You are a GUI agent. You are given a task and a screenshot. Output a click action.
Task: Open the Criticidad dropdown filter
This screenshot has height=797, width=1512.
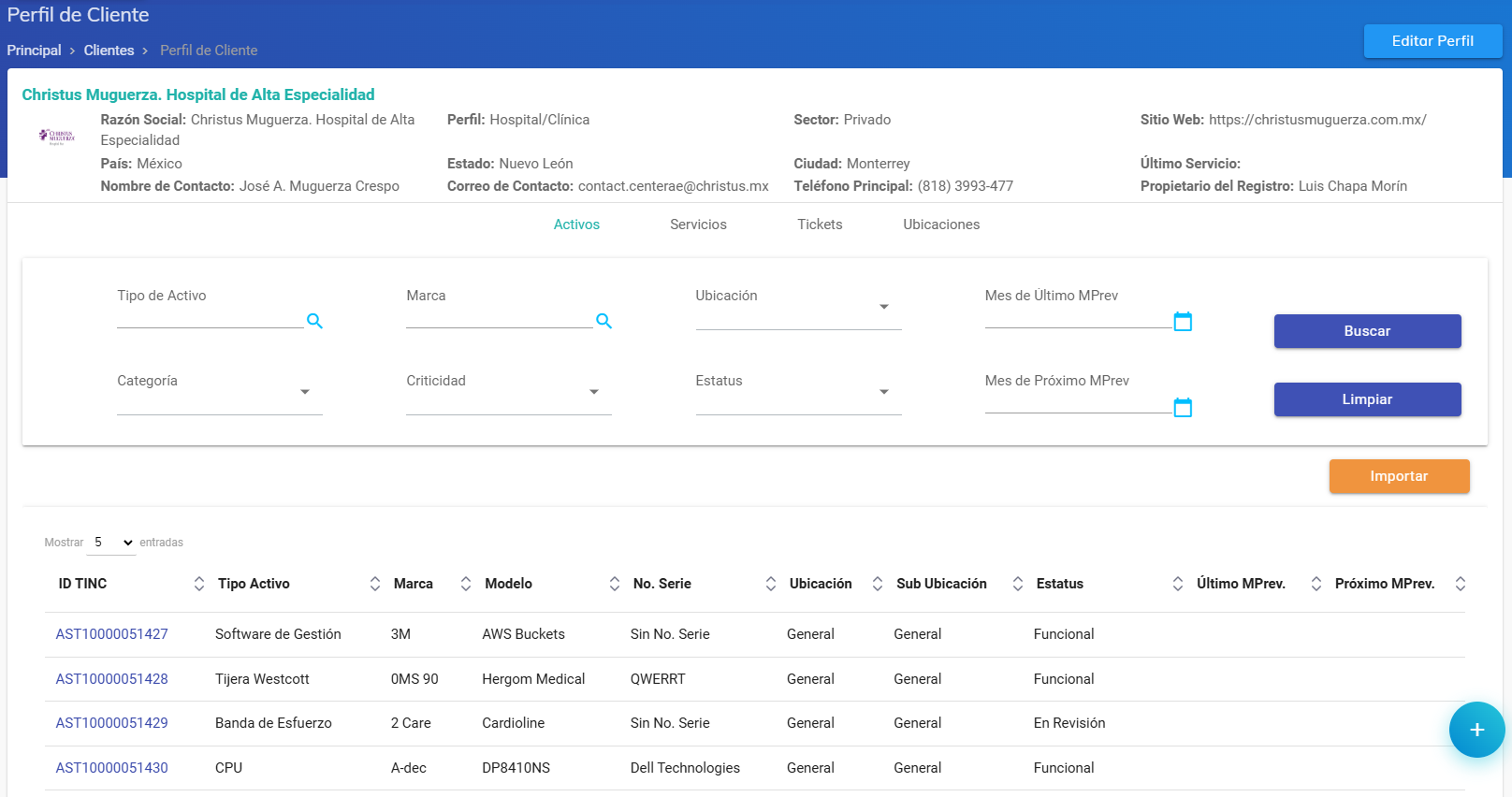(x=508, y=393)
